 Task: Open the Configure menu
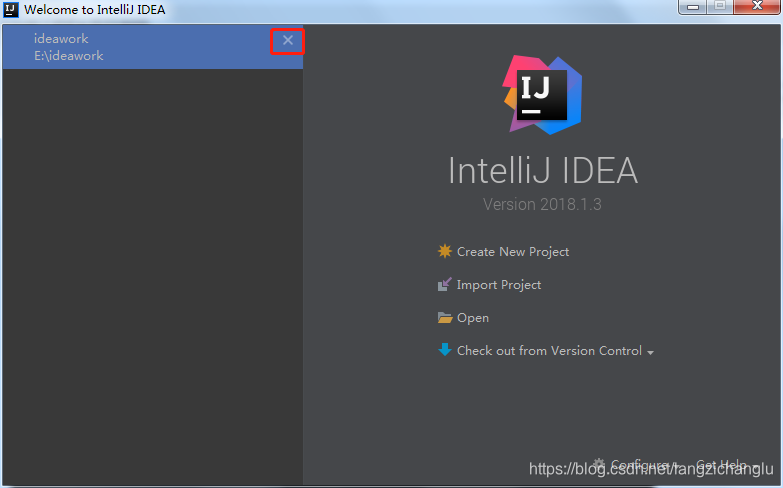[639, 465]
